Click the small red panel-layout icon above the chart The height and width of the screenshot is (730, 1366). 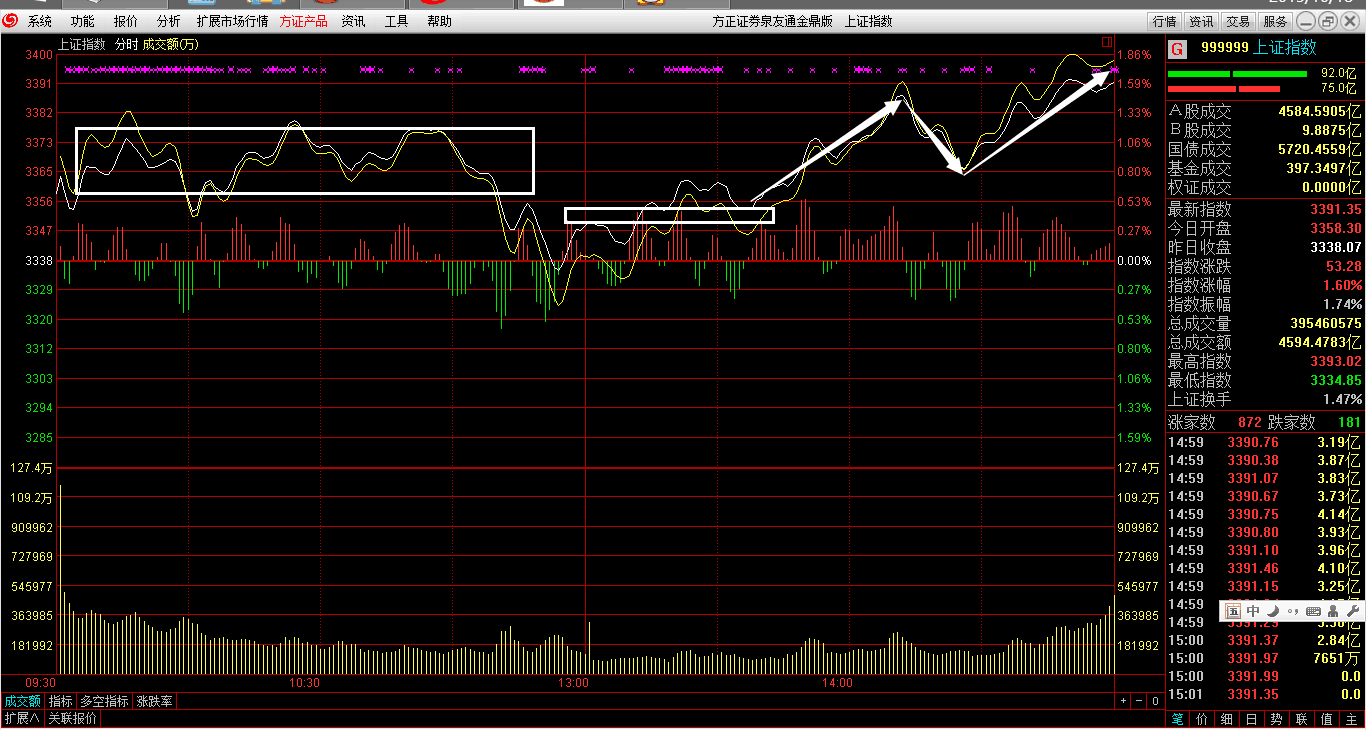pos(1106,42)
